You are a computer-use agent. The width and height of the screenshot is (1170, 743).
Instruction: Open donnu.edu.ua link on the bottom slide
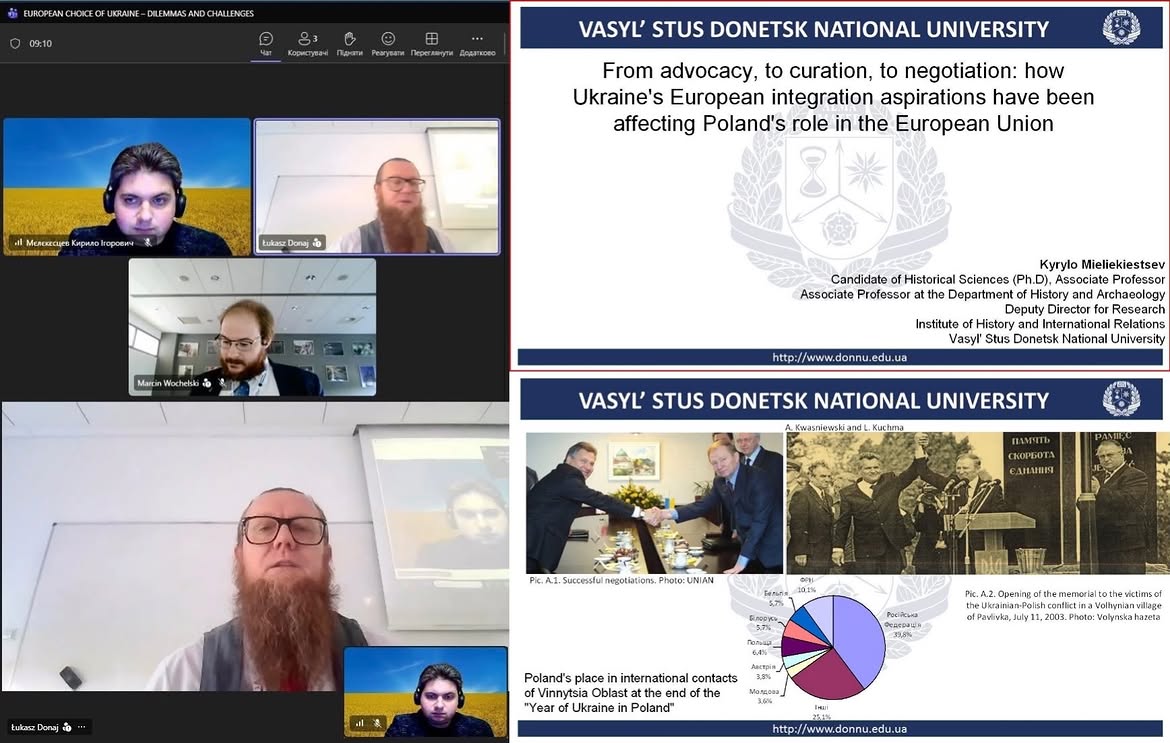coord(839,729)
